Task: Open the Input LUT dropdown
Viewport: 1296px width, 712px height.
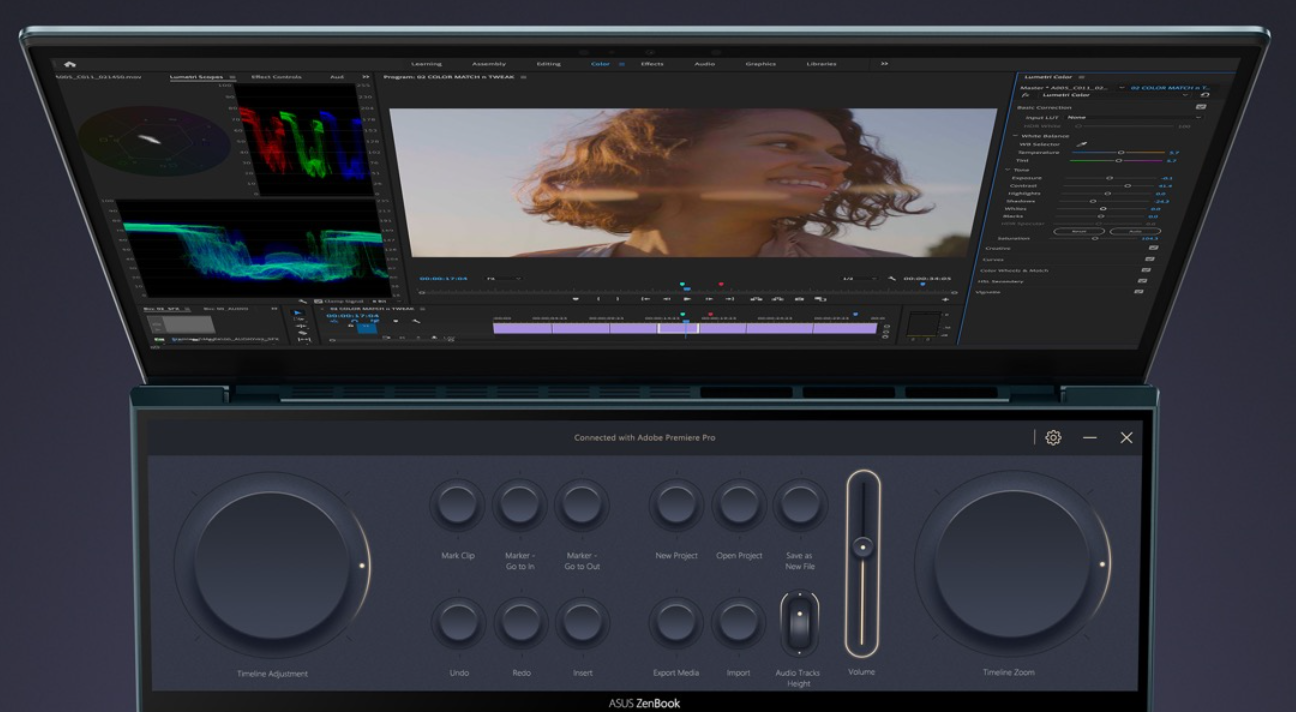Action: tap(1133, 117)
